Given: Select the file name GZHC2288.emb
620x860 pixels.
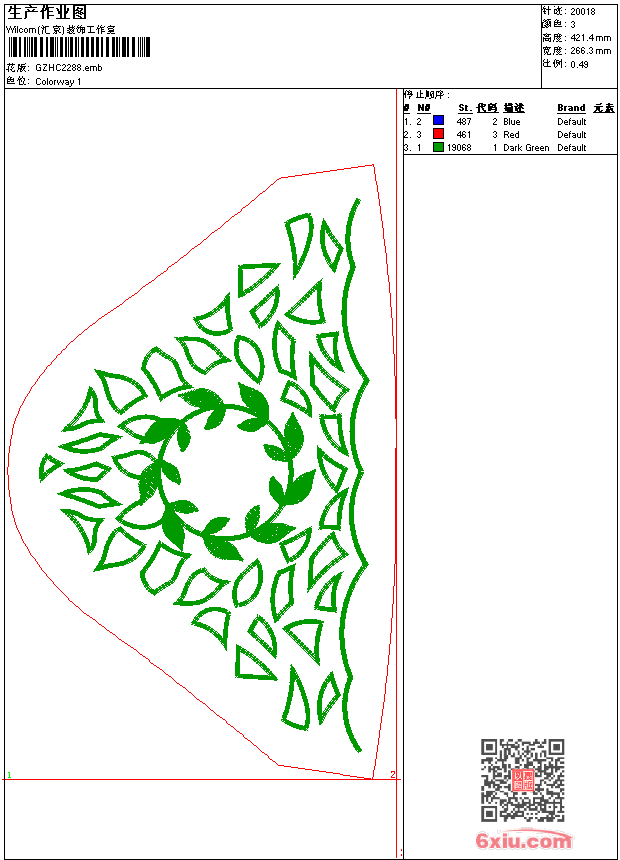Looking at the screenshot, I should pyautogui.click(x=69, y=68).
